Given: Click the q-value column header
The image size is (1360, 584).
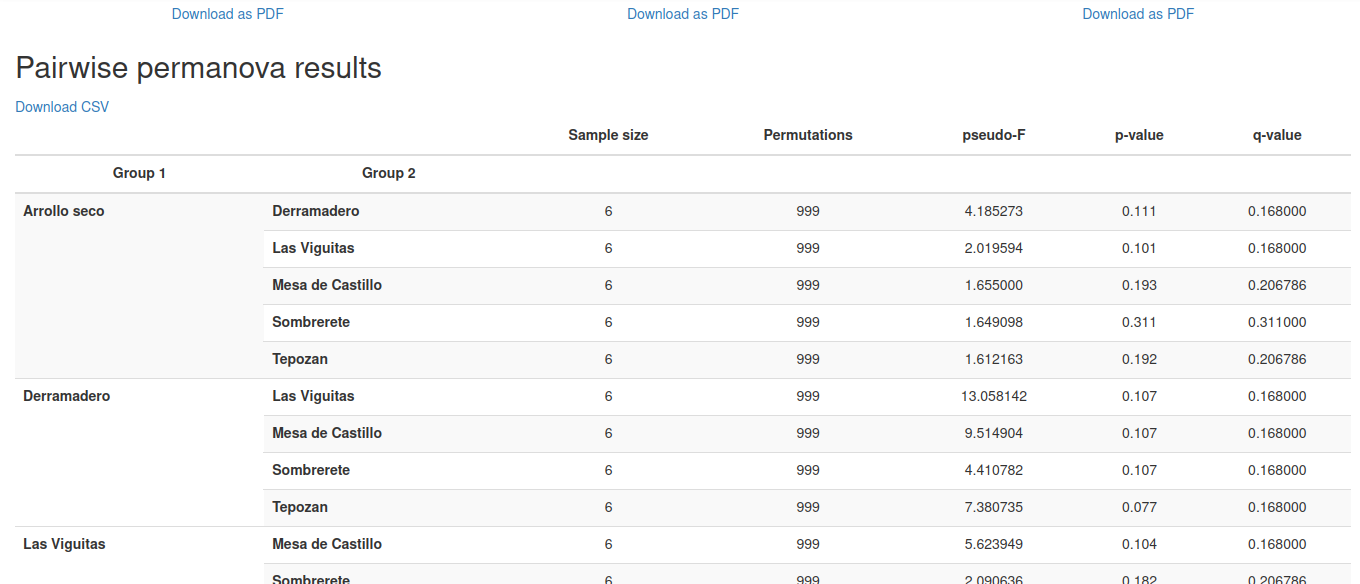Looking at the screenshot, I should [x=1277, y=135].
